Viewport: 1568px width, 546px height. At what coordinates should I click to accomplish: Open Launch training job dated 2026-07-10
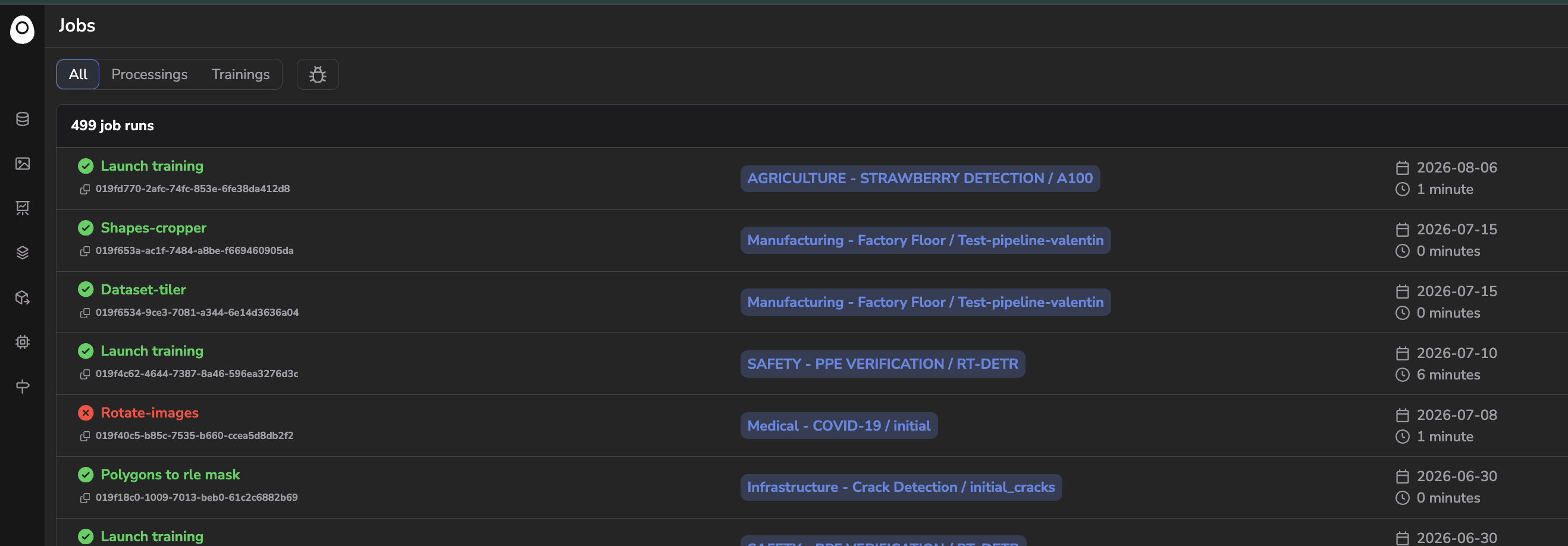[152, 352]
